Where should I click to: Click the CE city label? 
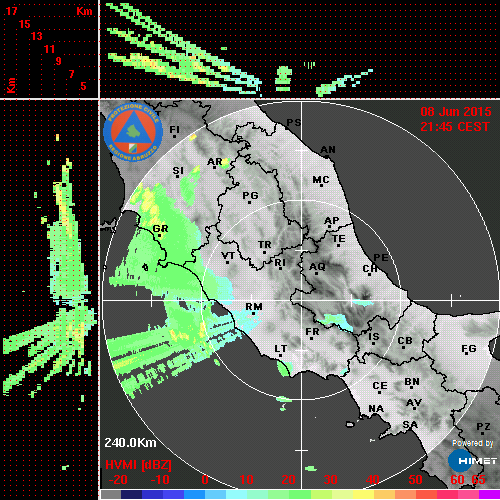coord(380,386)
